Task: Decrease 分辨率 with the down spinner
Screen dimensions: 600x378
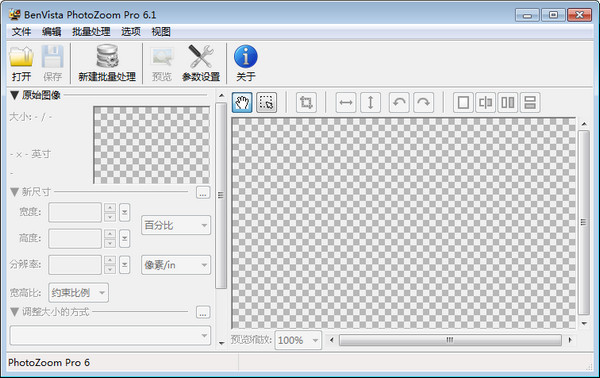Action: point(110,270)
